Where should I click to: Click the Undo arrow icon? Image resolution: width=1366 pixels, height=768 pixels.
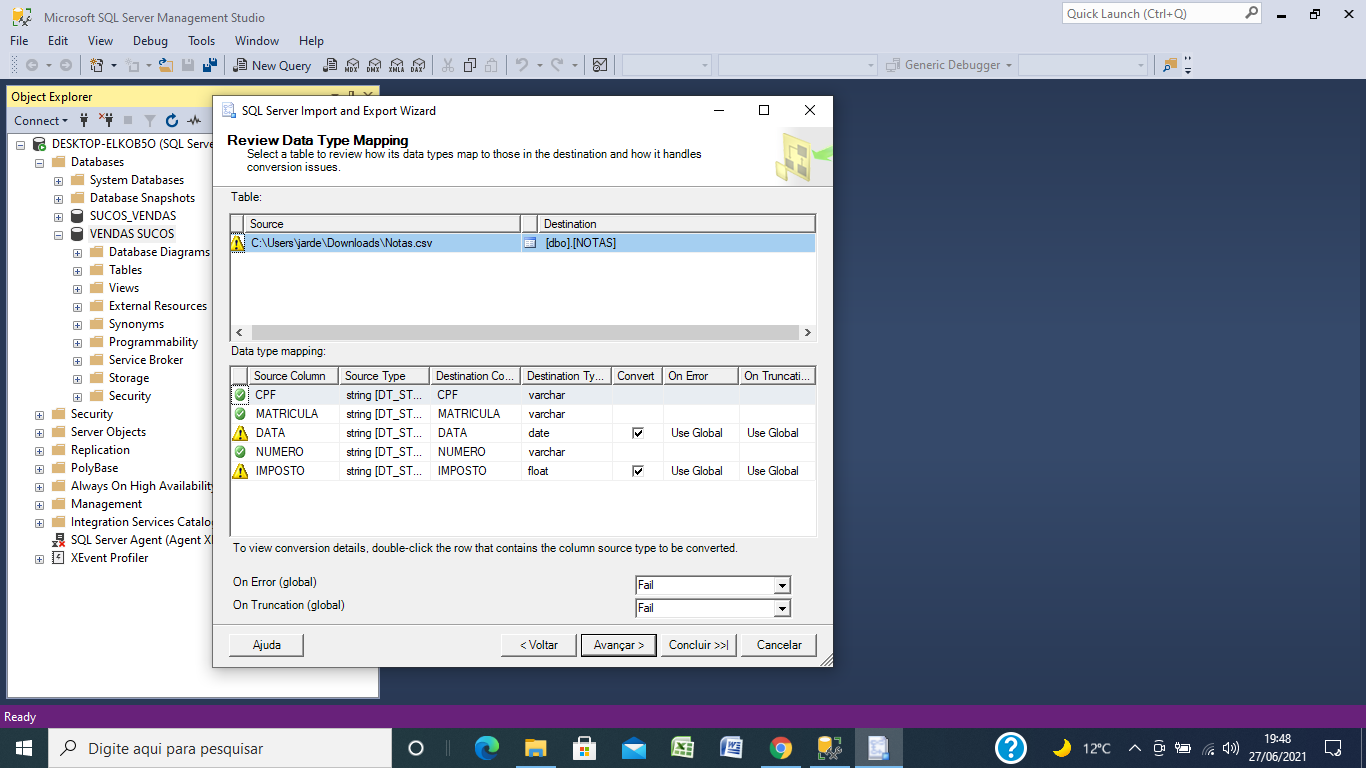521,65
